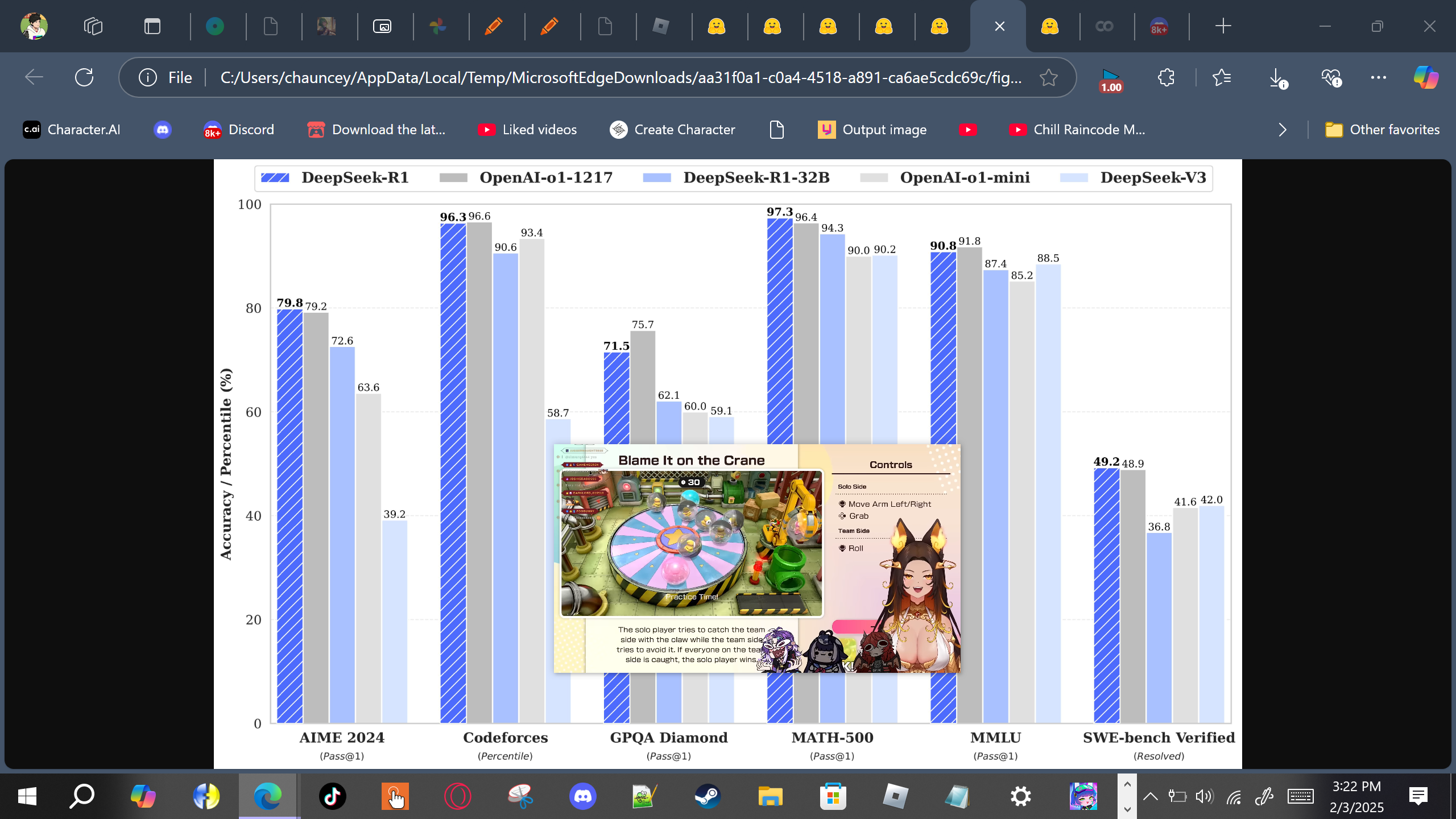Open the Discord bookmark with 8k+ badge

coord(239,130)
